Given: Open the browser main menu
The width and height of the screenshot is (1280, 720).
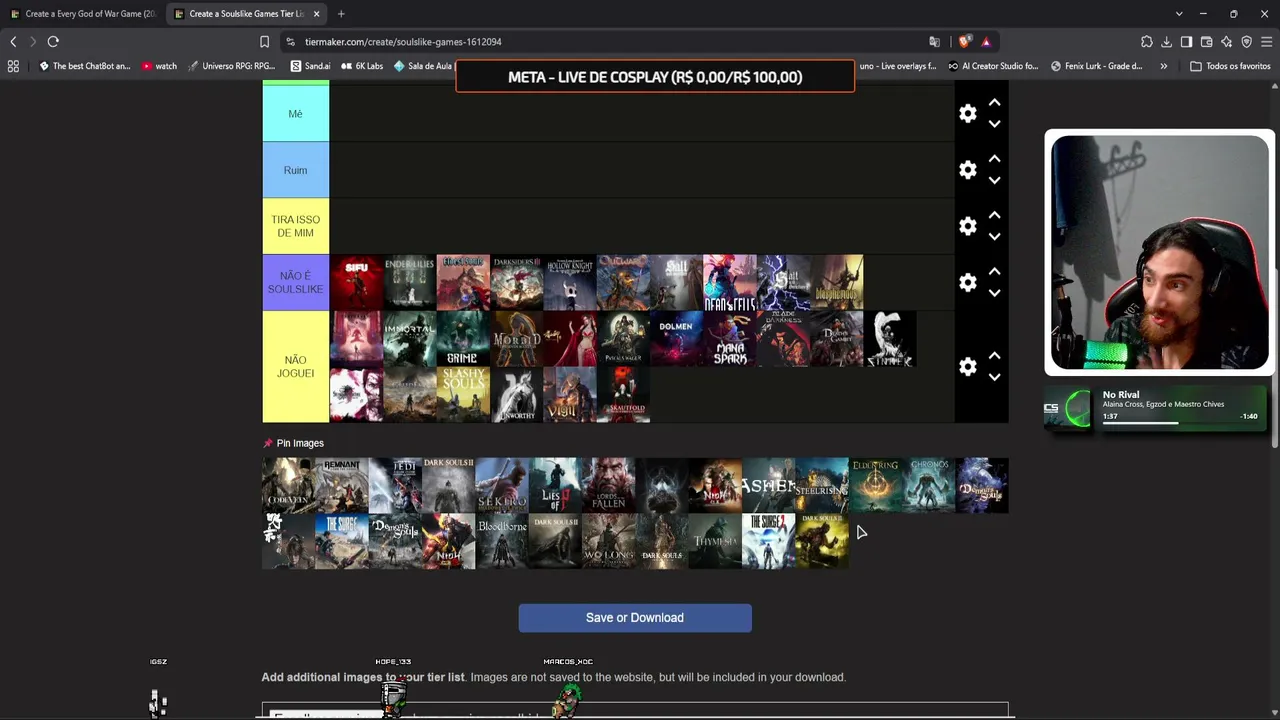Looking at the screenshot, I should (1266, 42).
